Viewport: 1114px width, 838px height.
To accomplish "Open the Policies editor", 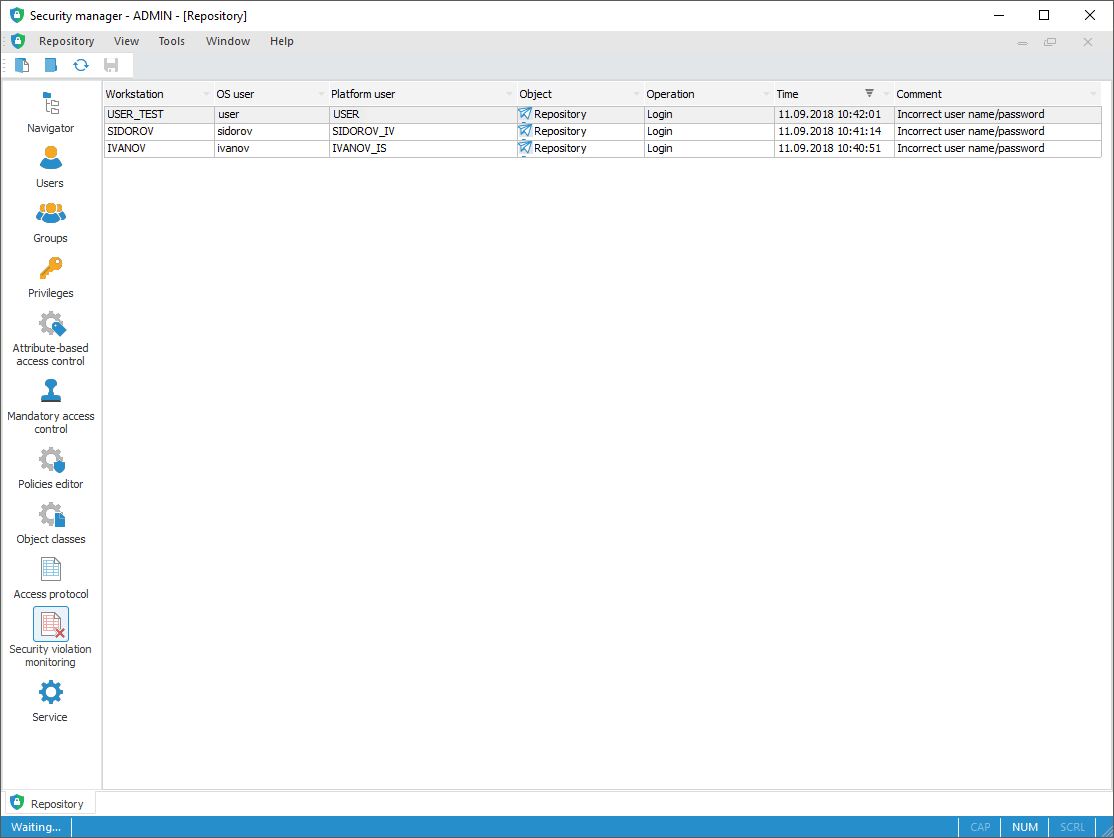I will tap(50, 469).
